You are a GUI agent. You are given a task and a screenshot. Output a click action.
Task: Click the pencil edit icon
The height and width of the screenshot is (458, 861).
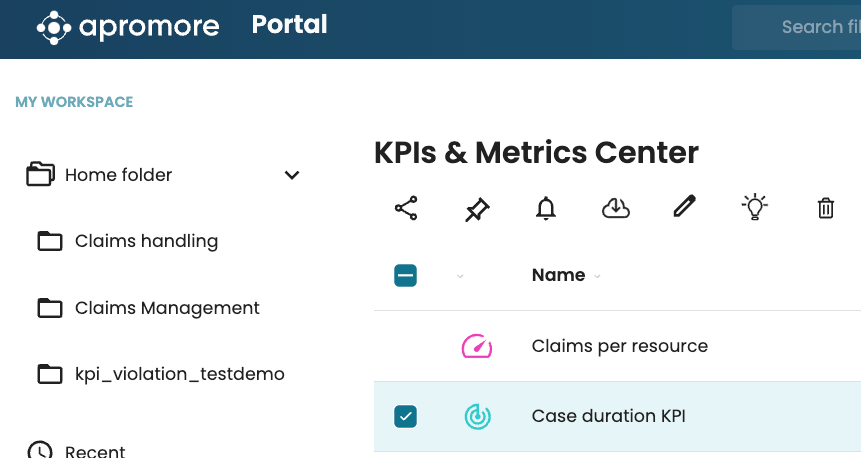[684, 207]
